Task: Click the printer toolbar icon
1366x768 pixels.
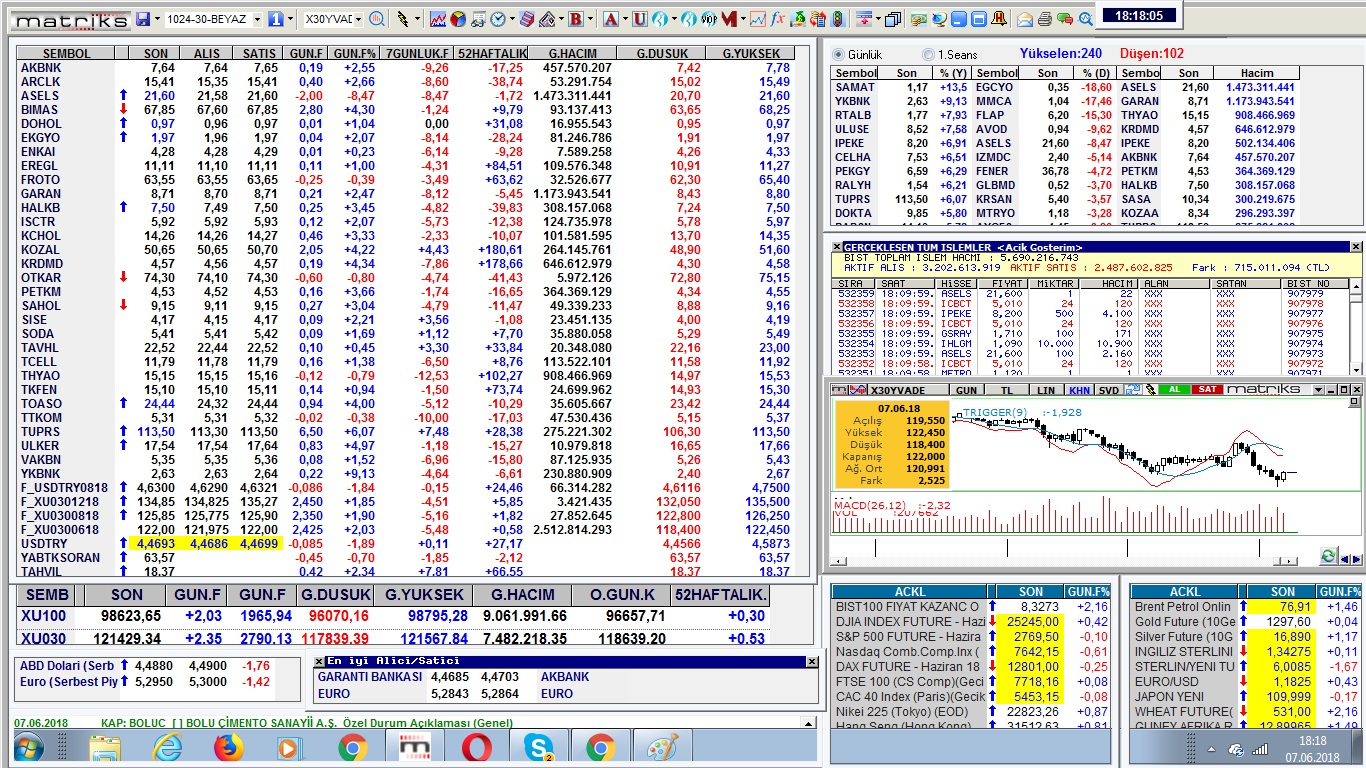Action: coord(1045,19)
